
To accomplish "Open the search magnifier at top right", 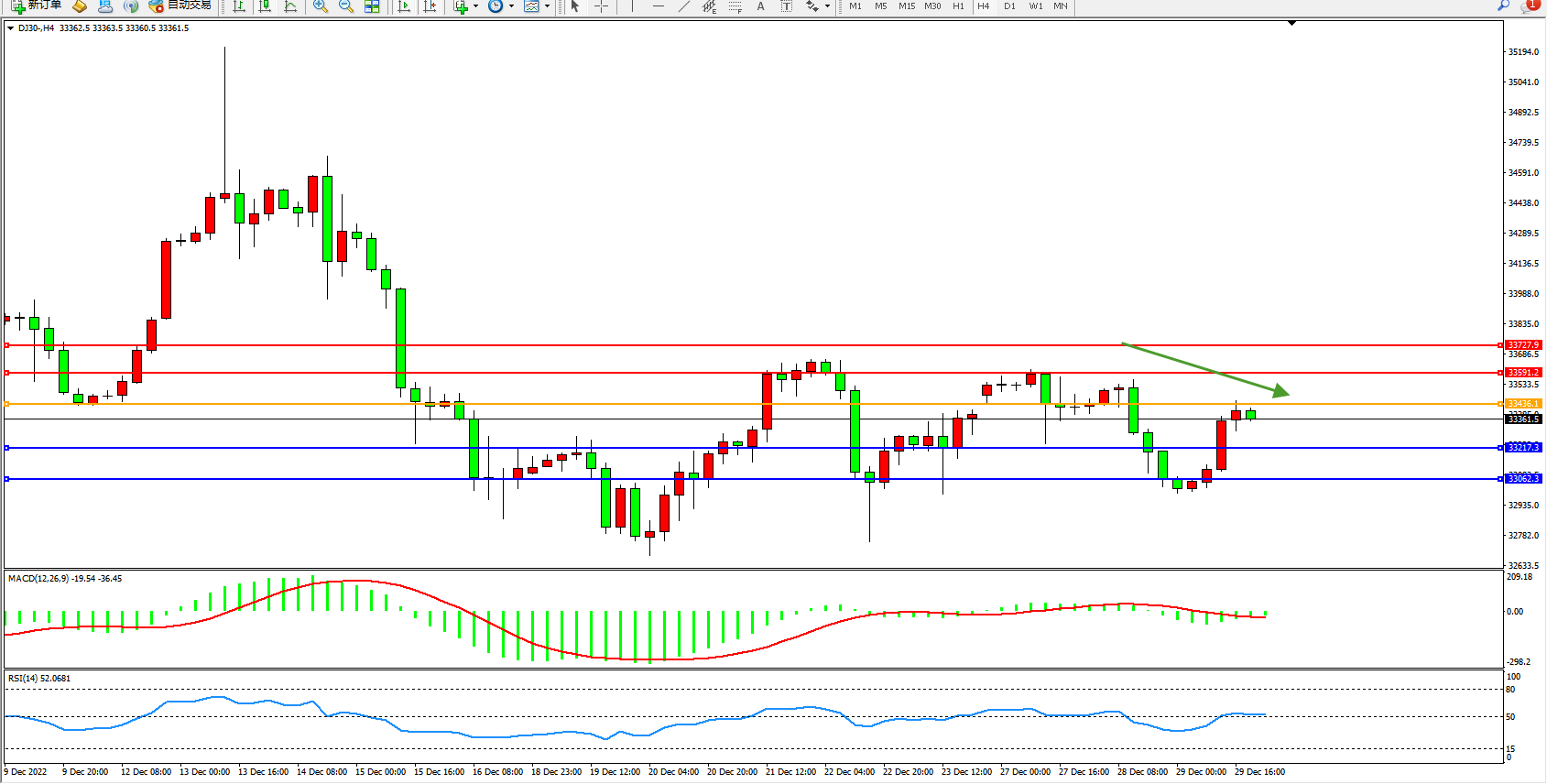I will (1503, 5).
